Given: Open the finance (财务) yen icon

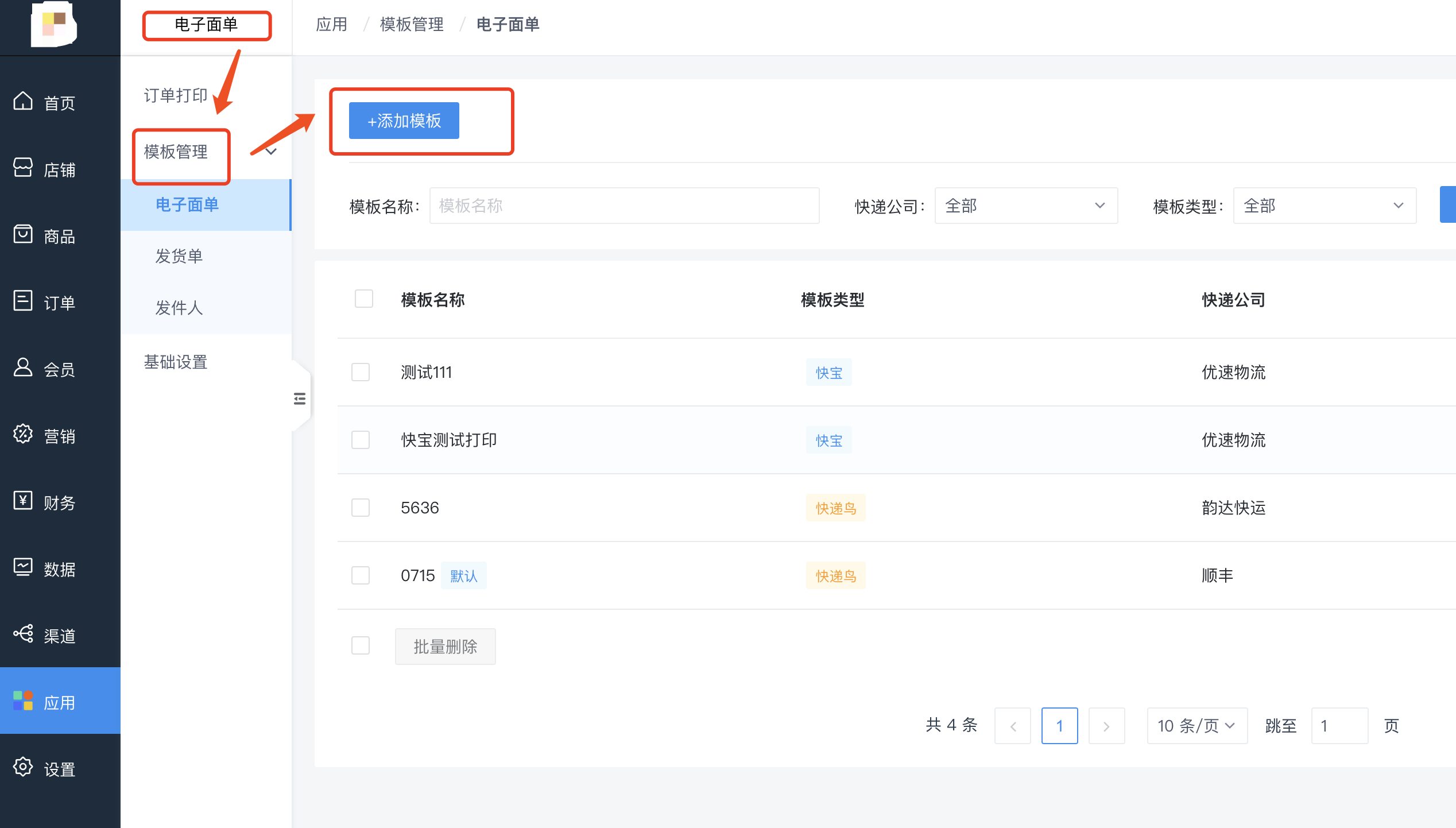Looking at the screenshot, I should pos(23,501).
